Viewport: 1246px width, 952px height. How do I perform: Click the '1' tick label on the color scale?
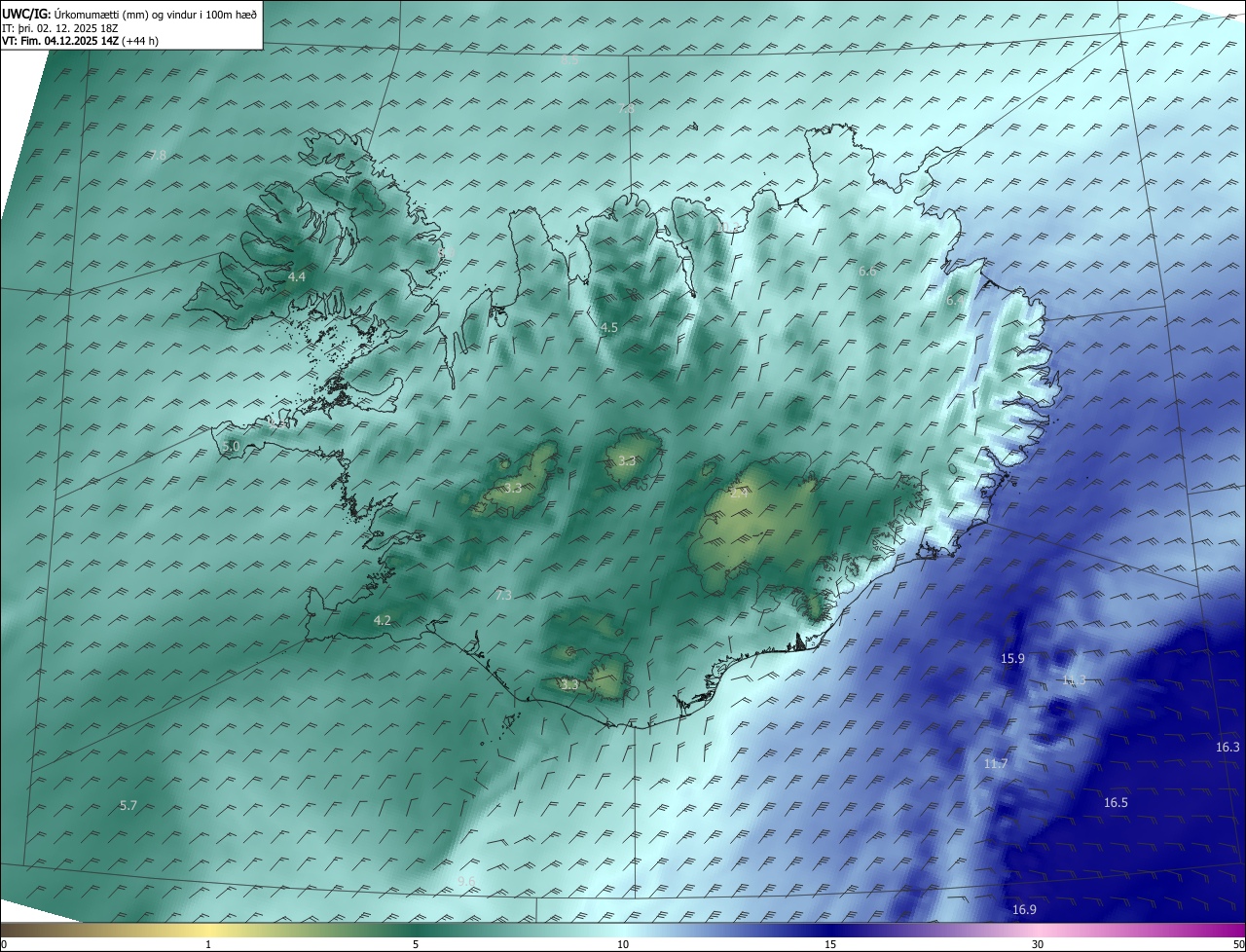208,945
